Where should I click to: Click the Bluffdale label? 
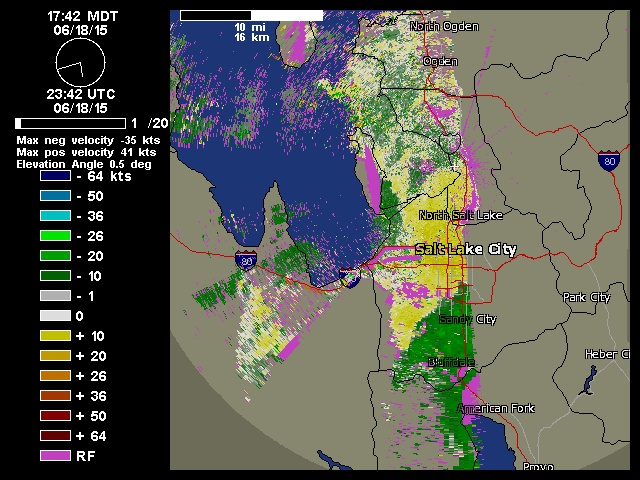click(451, 362)
